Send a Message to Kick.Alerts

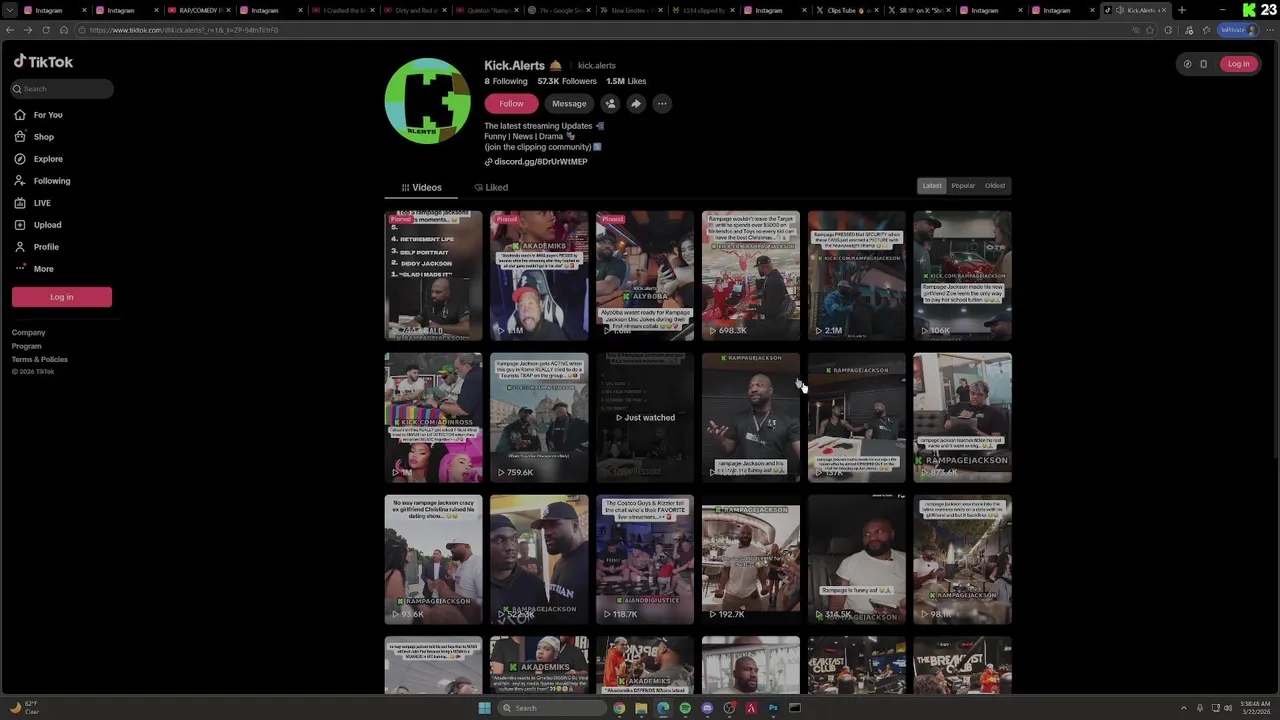tap(569, 104)
